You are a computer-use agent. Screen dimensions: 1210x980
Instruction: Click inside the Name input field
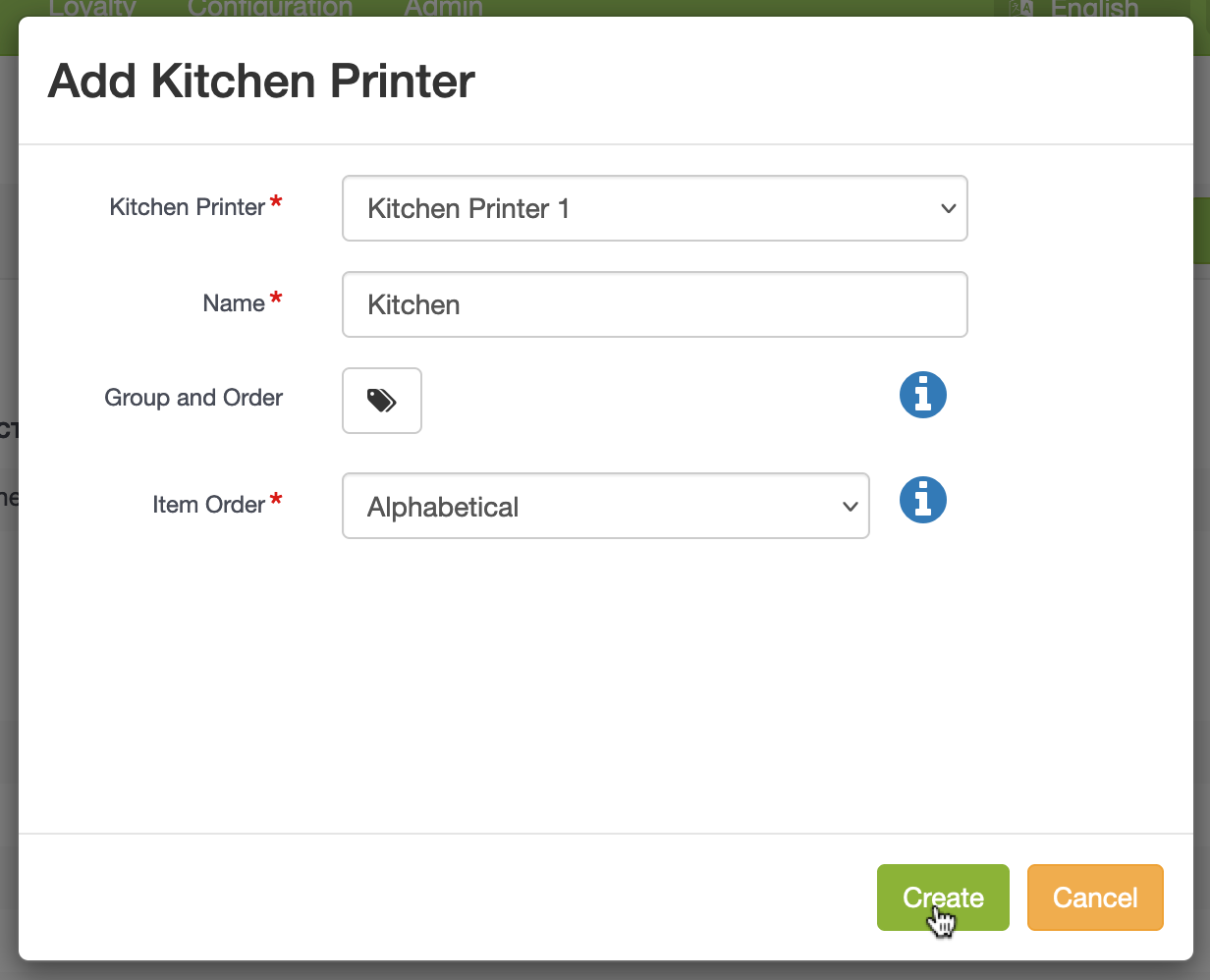[655, 304]
